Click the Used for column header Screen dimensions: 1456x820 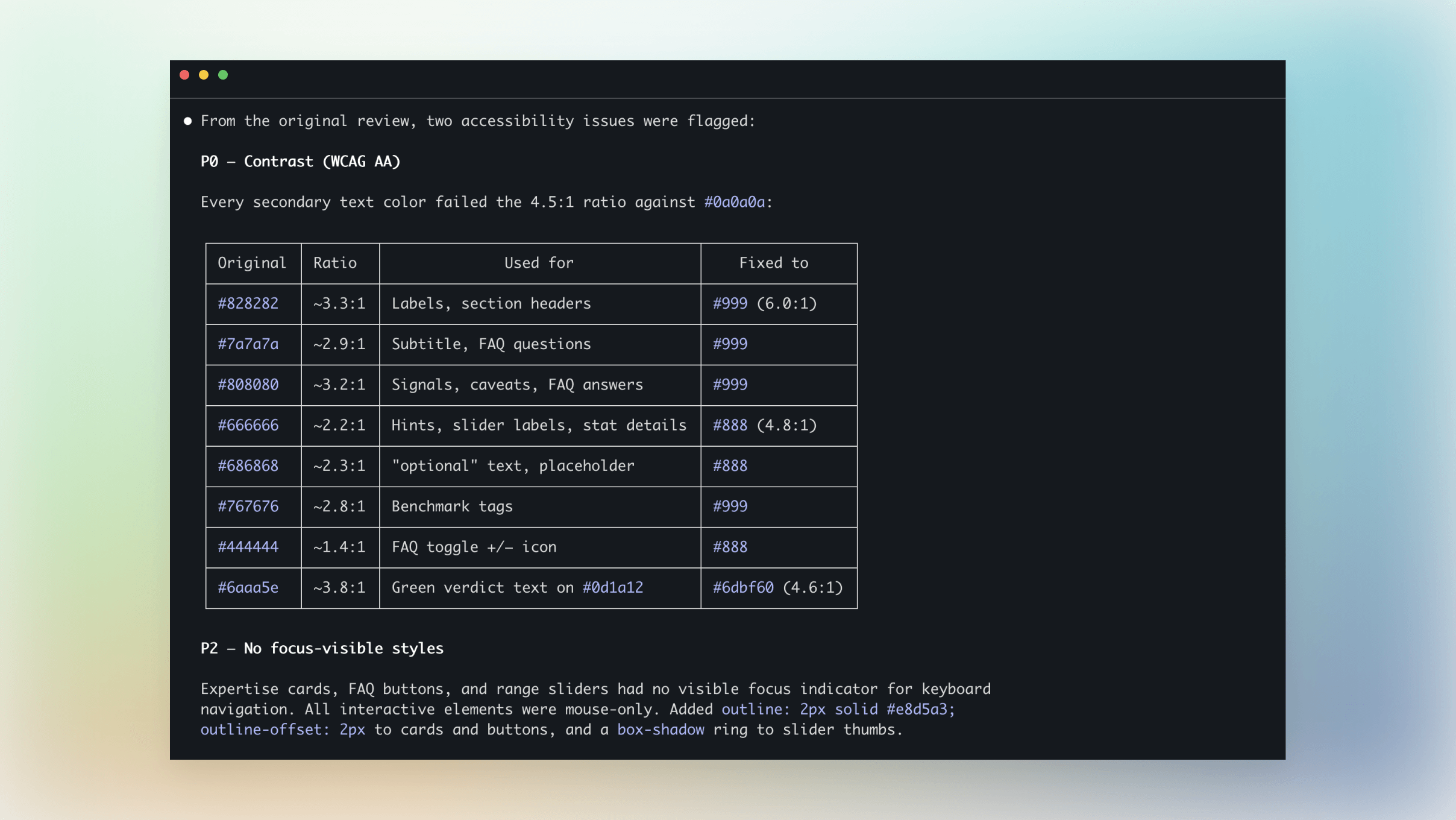point(539,263)
